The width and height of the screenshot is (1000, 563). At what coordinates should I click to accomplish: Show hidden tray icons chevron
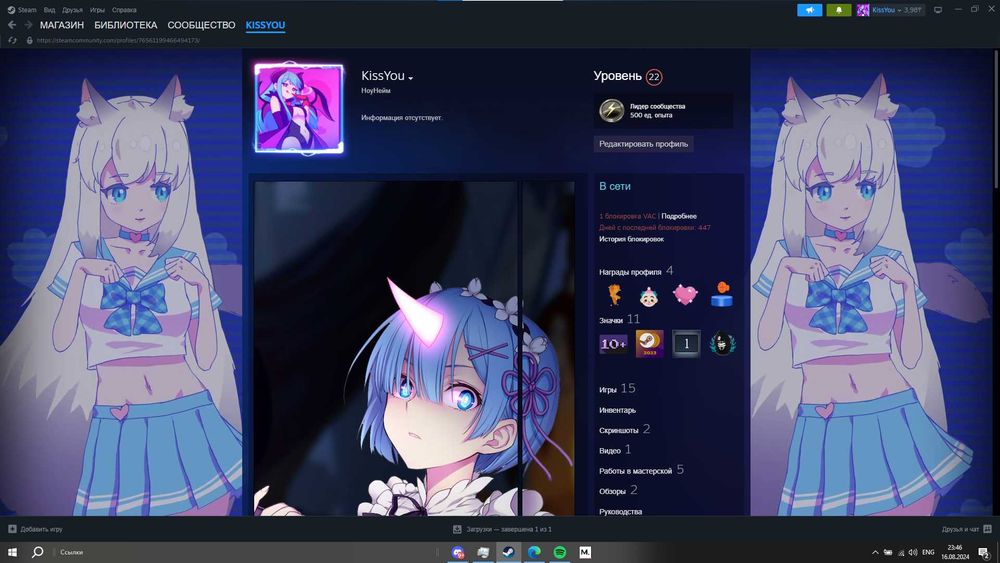tap(875, 552)
